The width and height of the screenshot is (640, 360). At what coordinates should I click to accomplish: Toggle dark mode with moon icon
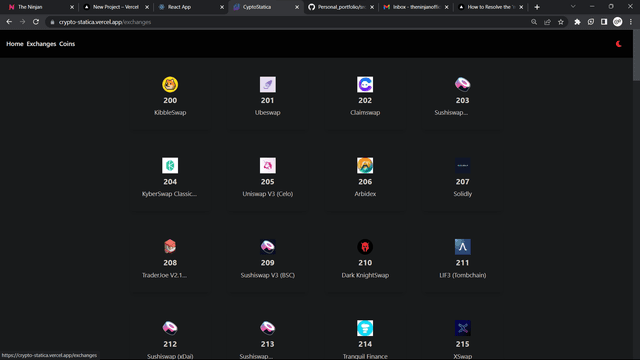619,44
